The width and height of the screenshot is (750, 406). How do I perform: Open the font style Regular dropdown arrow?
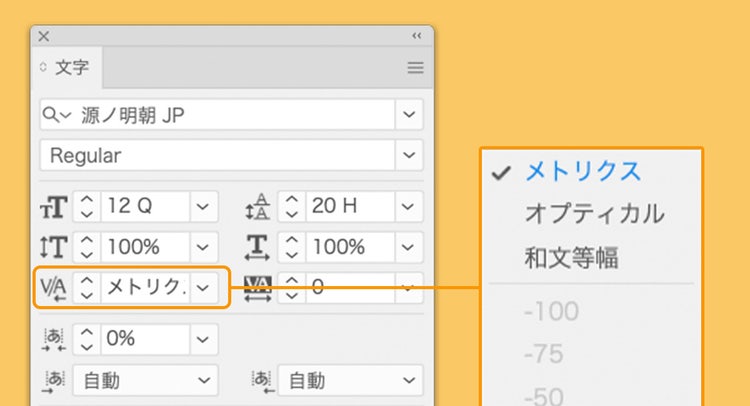tap(409, 155)
